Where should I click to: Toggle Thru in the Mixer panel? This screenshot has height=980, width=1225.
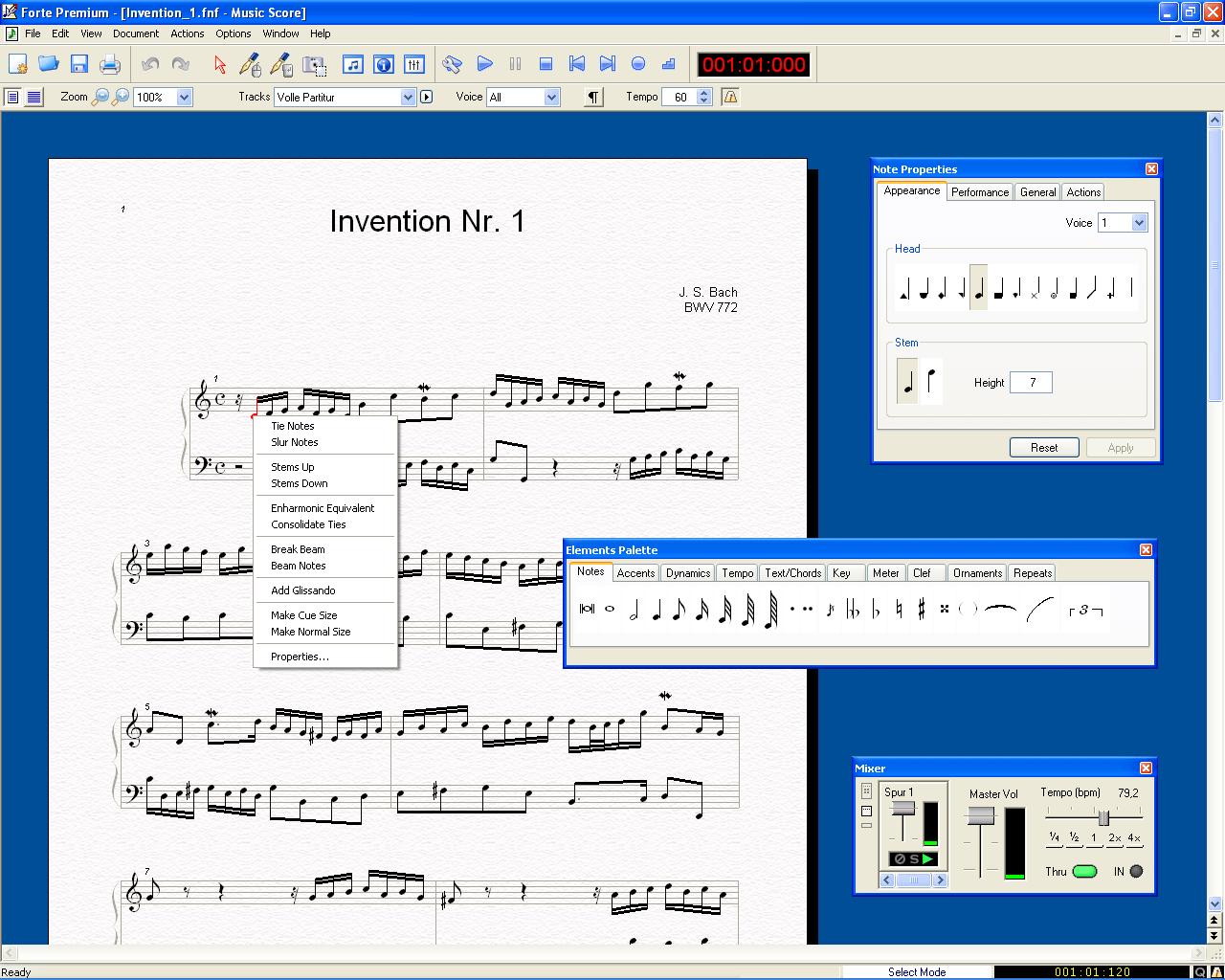(1084, 872)
